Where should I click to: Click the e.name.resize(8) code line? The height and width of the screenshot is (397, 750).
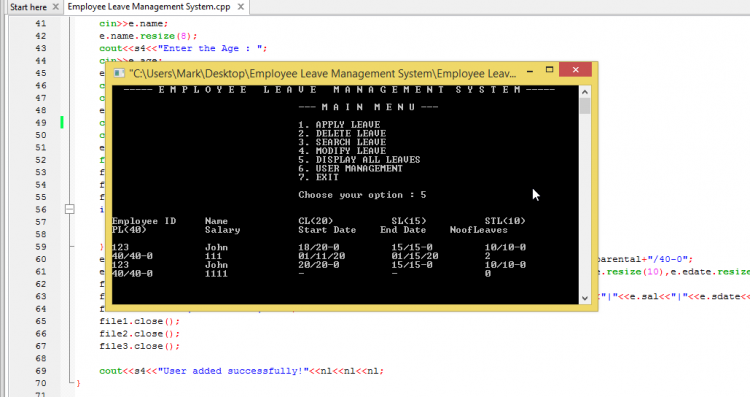click(x=148, y=36)
